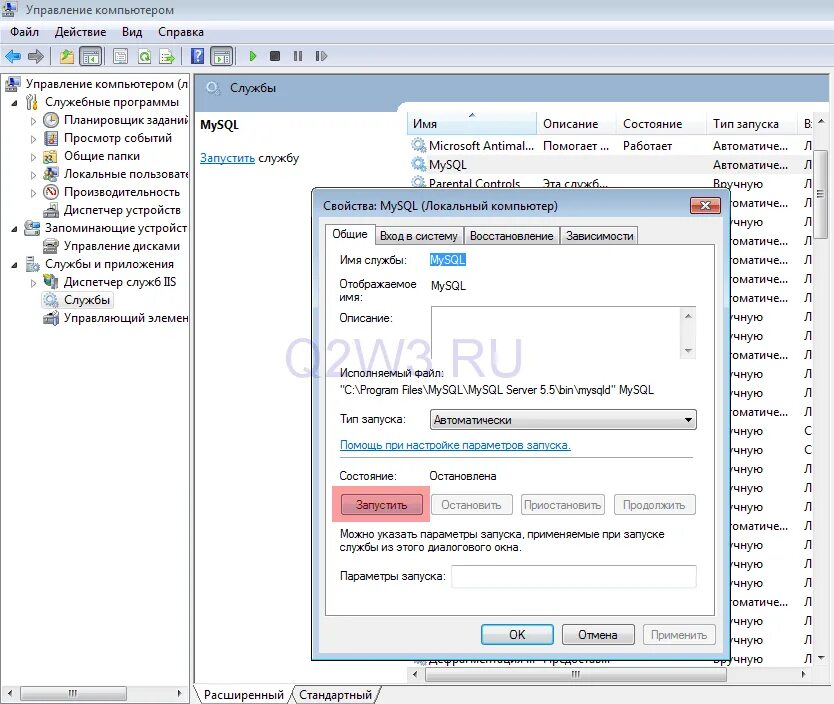The height and width of the screenshot is (704, 834).
Task: Click the Управляющий элемент WMI icon
Action: [51, 318]
